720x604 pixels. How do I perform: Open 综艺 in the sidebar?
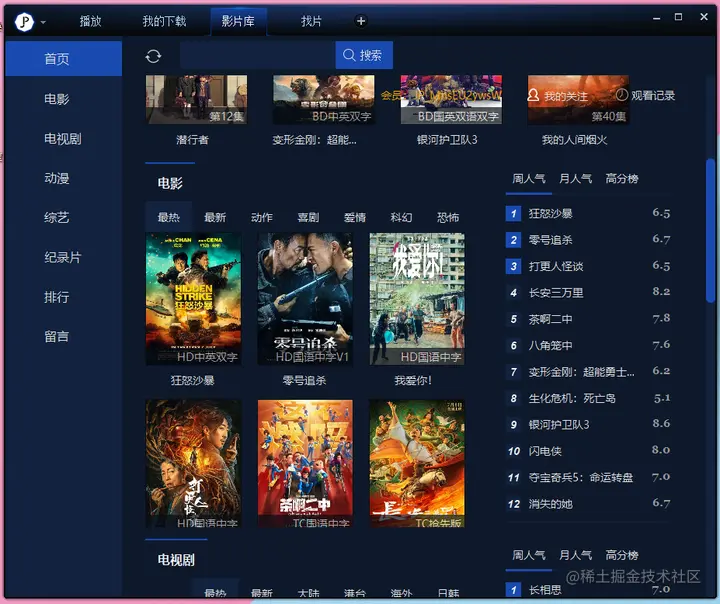click(56, 218)
